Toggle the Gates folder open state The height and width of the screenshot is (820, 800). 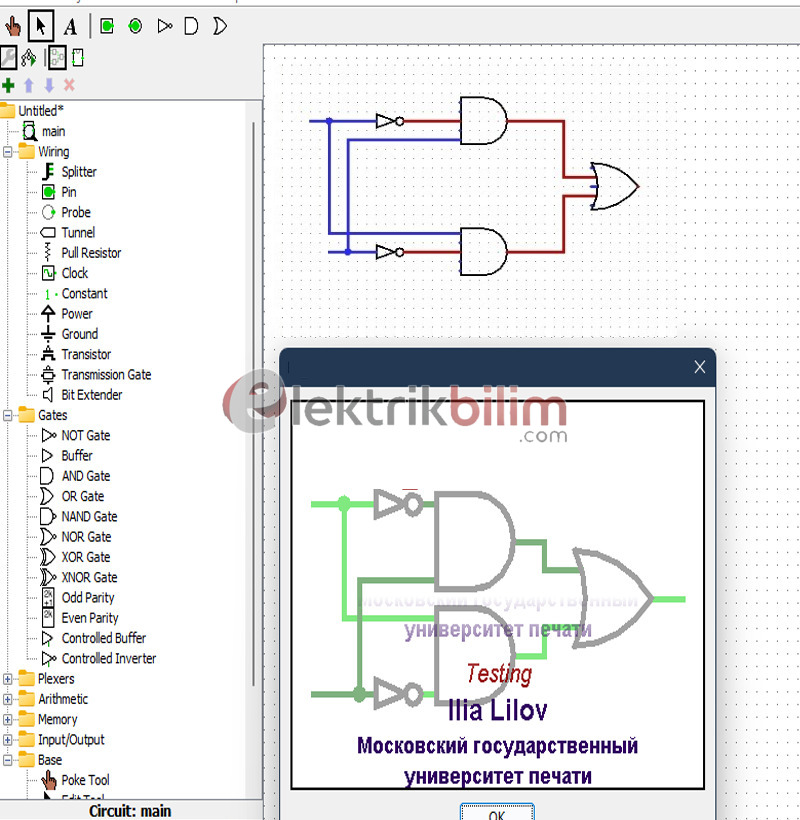8,415
